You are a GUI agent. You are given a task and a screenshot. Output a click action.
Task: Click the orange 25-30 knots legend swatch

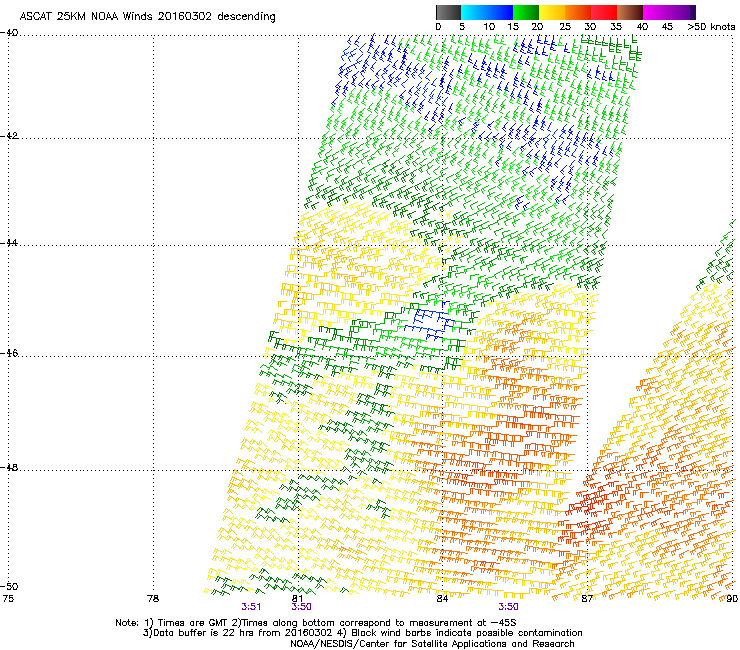point(578,12)
